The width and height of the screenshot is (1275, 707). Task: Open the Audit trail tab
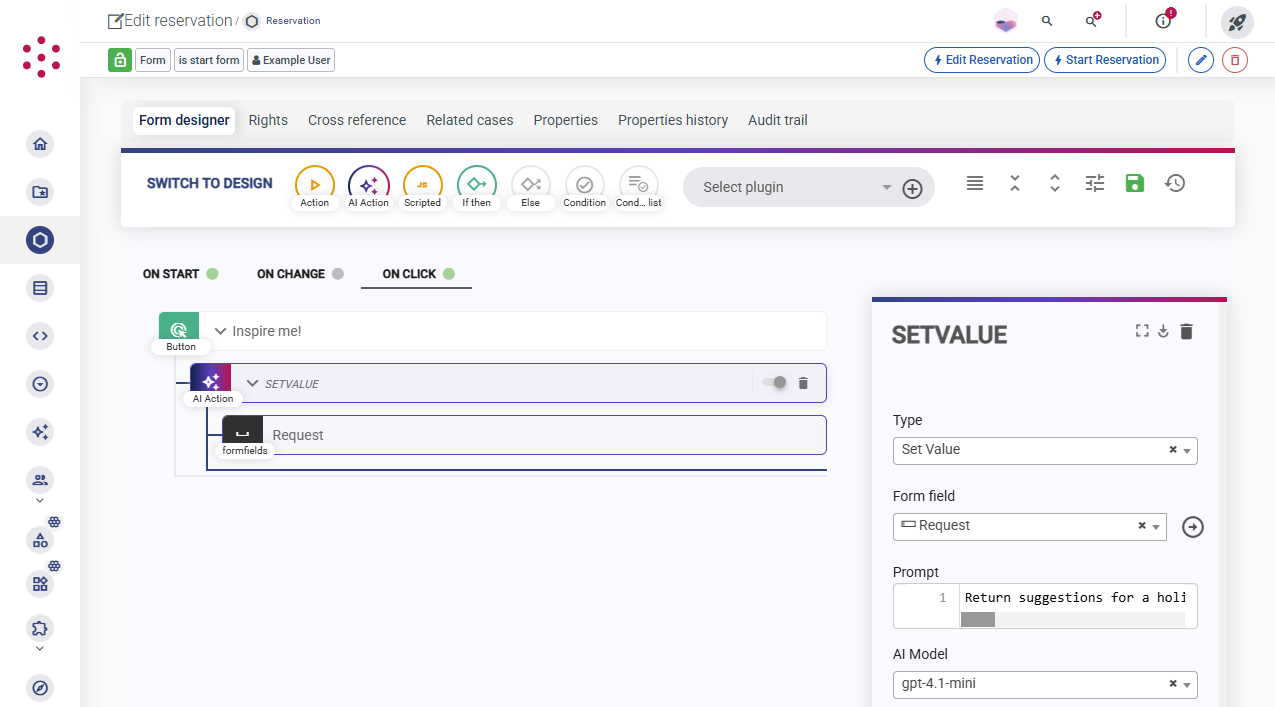[x=777, y=120]
